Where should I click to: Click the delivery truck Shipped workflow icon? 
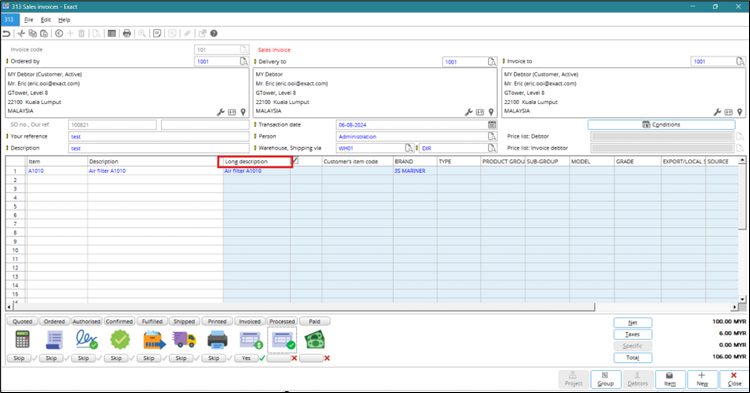coord(184,340)
